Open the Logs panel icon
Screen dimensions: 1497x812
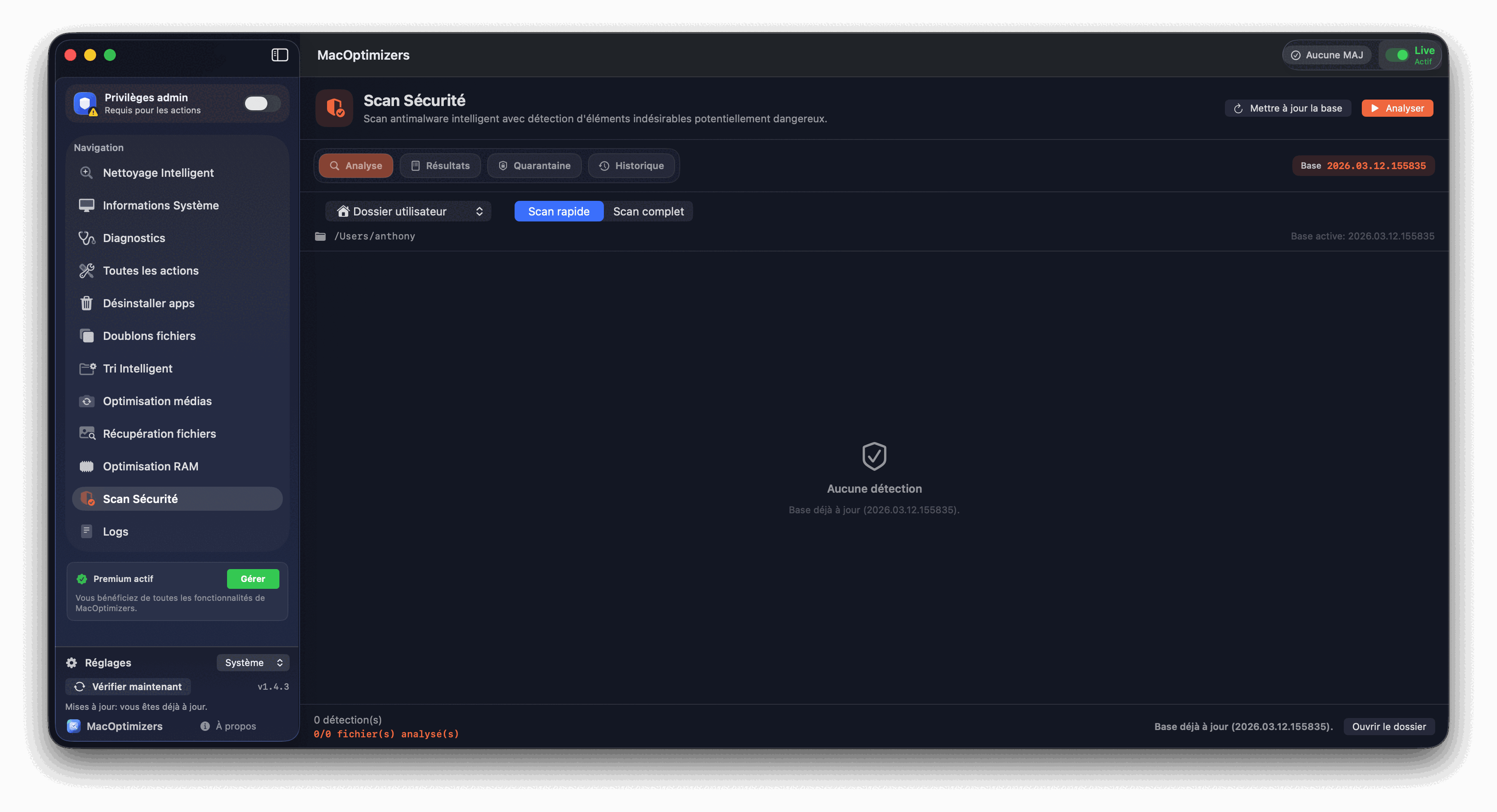pos(87,531)
